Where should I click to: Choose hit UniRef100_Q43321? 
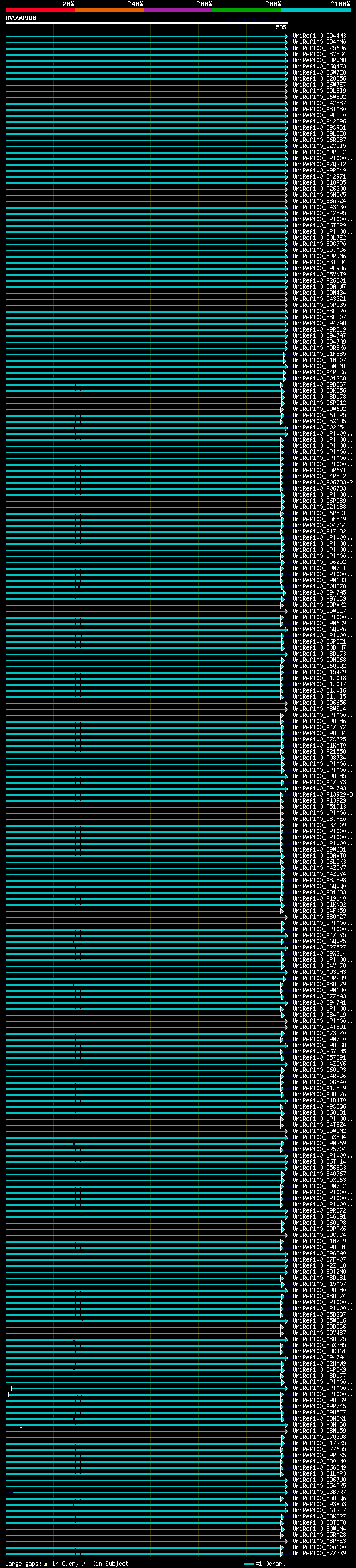319,299
